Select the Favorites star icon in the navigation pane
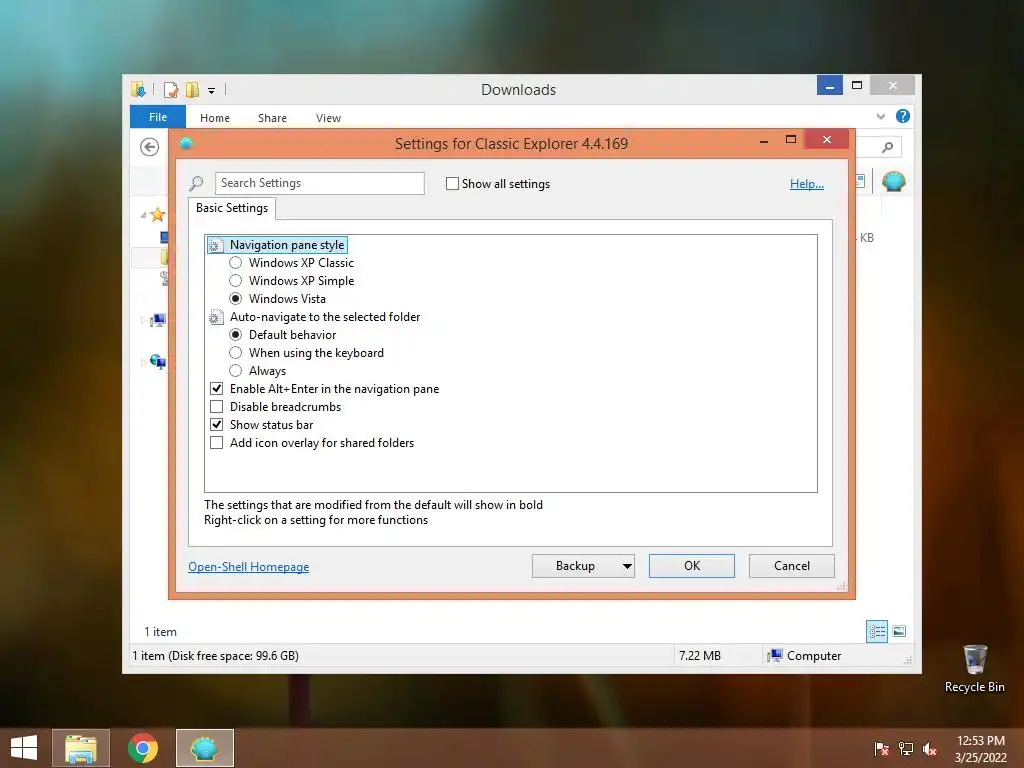 (157, 214)
